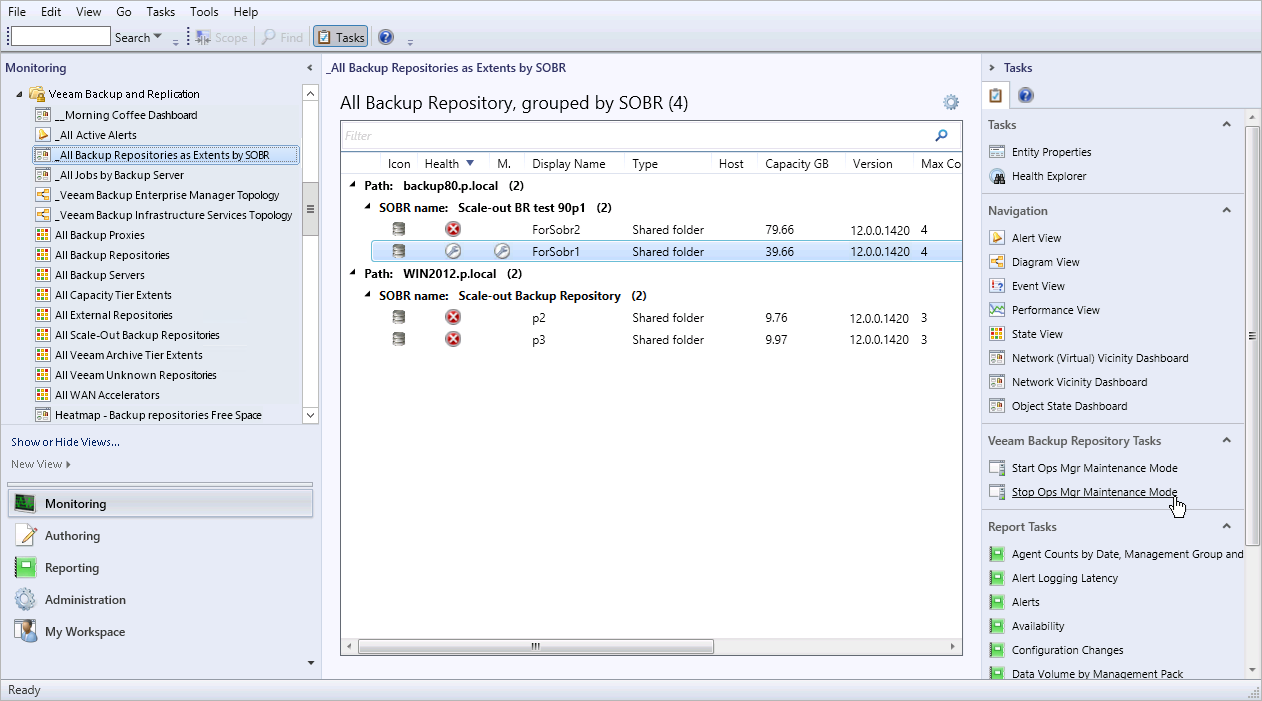Collapse SOBR name Scale-out BR test 90p1 group
Screen dimensions: 1262x701
tap(366, 208)
